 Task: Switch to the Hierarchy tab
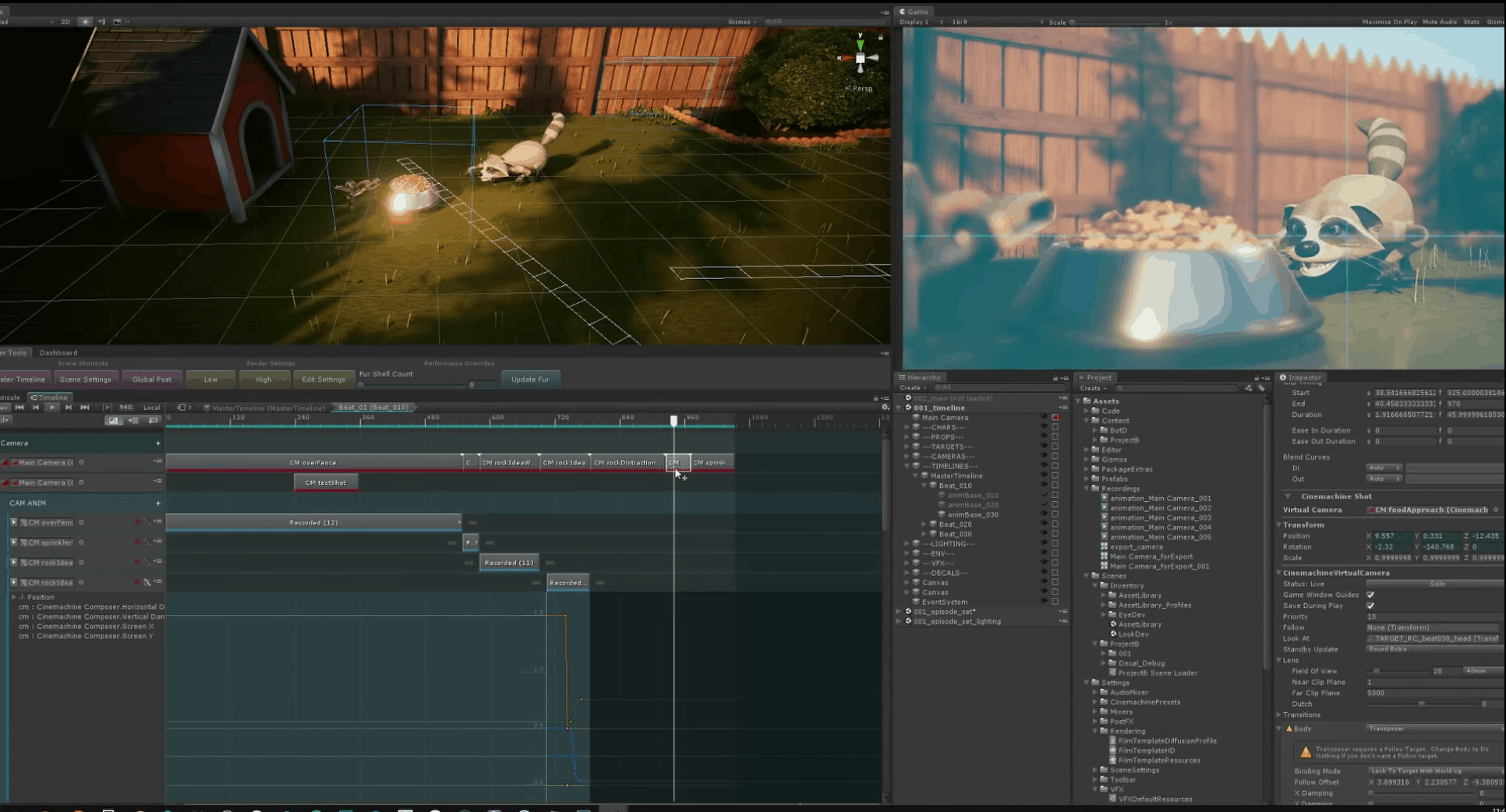(920, 377)
